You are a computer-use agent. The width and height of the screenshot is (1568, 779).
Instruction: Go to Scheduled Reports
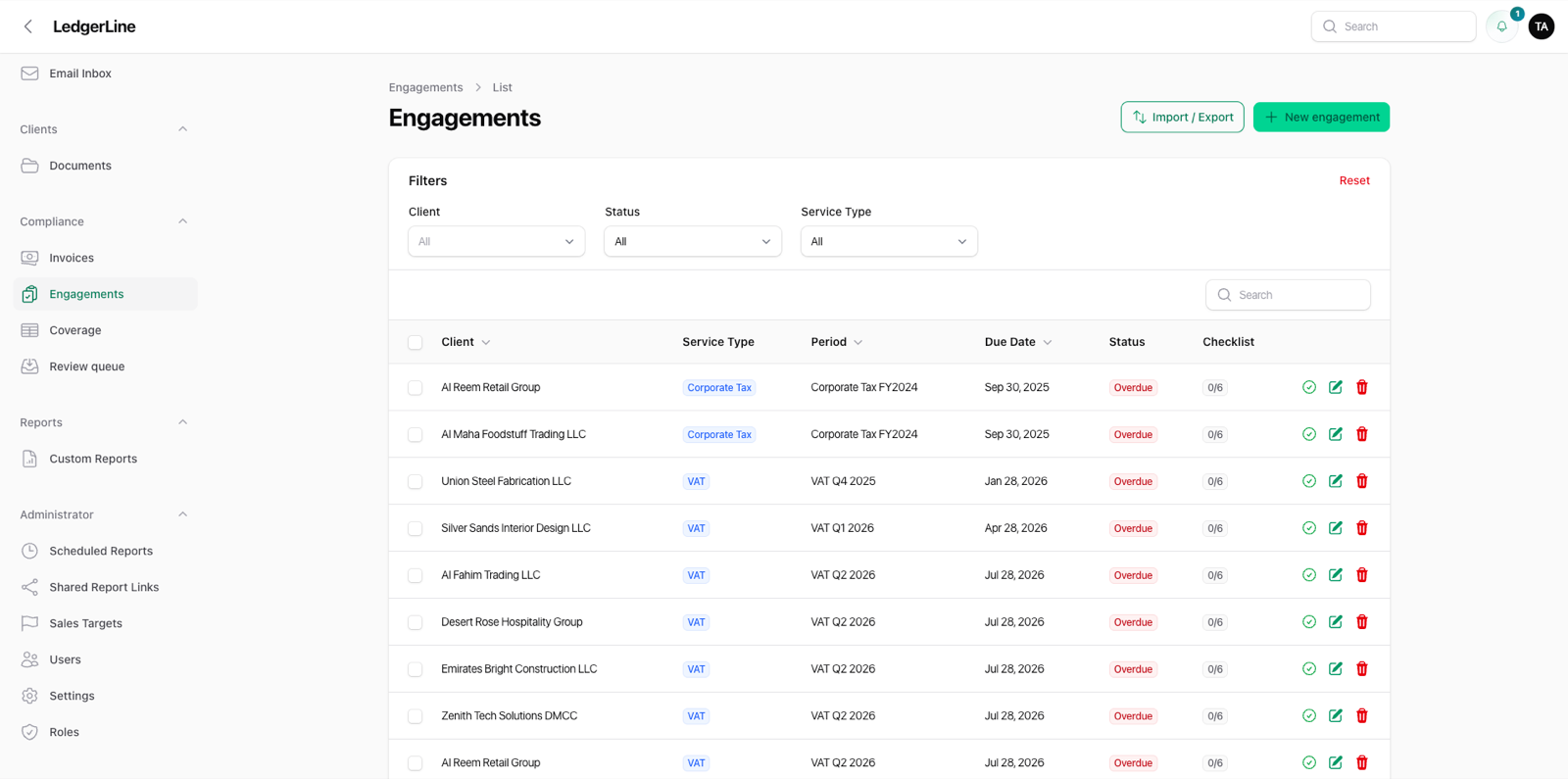click(x=105, y=551)
